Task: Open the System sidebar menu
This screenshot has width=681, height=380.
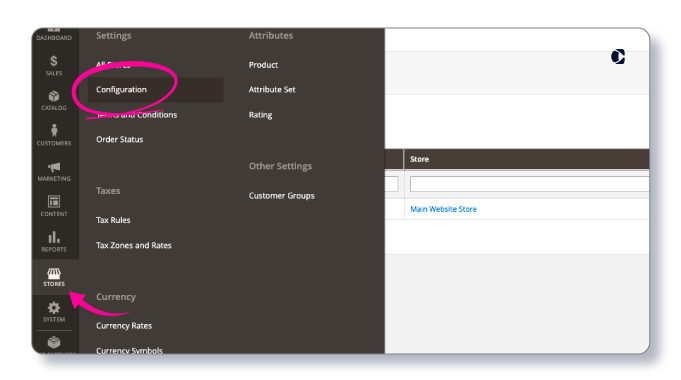Action: 54,312
